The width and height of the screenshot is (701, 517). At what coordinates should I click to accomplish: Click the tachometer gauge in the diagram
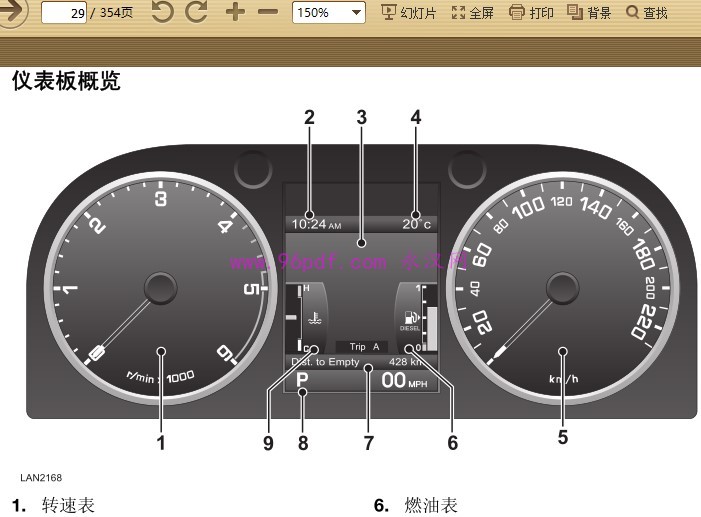pyautogui.click(x=160, y=288)
